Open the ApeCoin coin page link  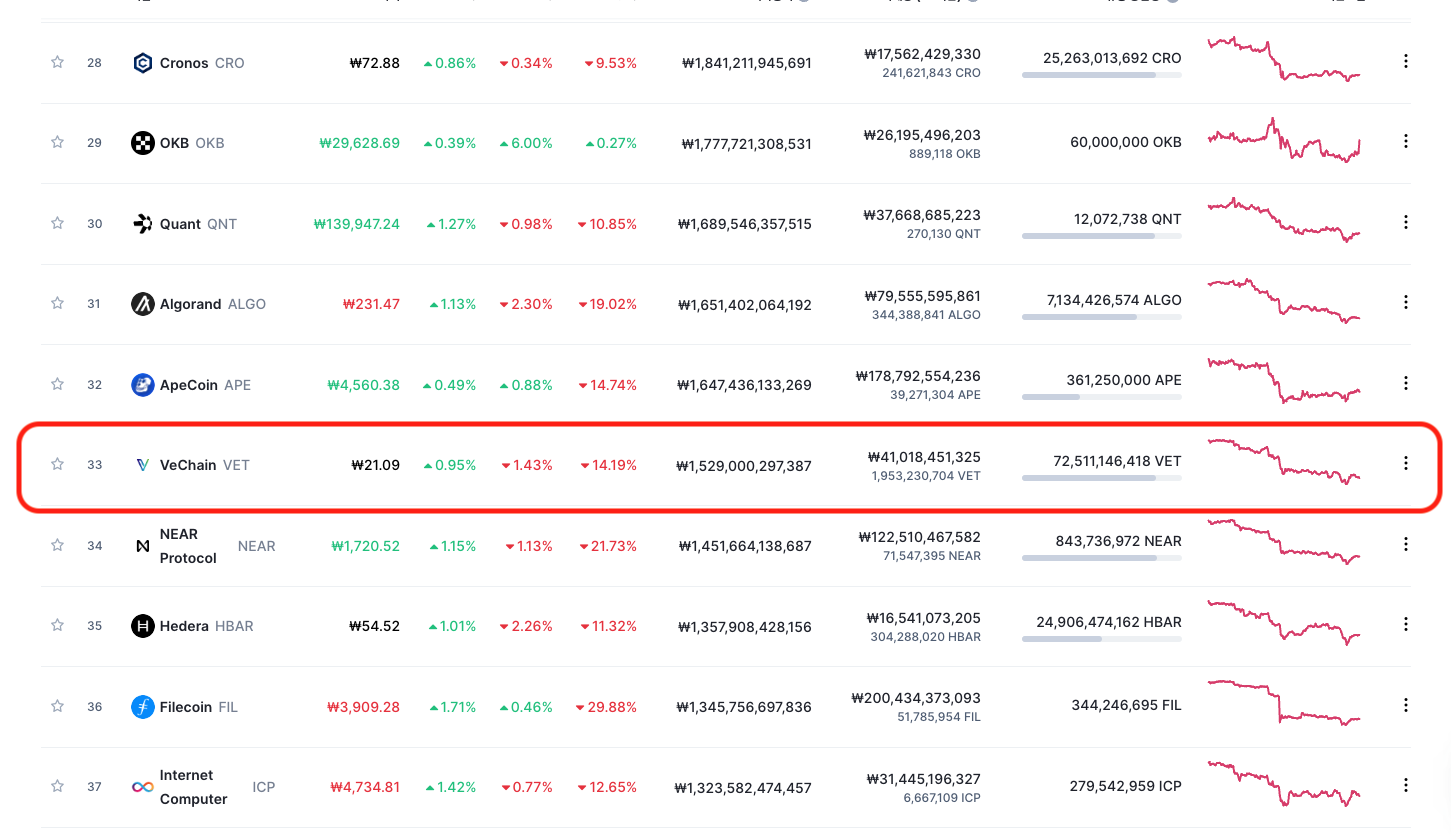click(192, 385)
